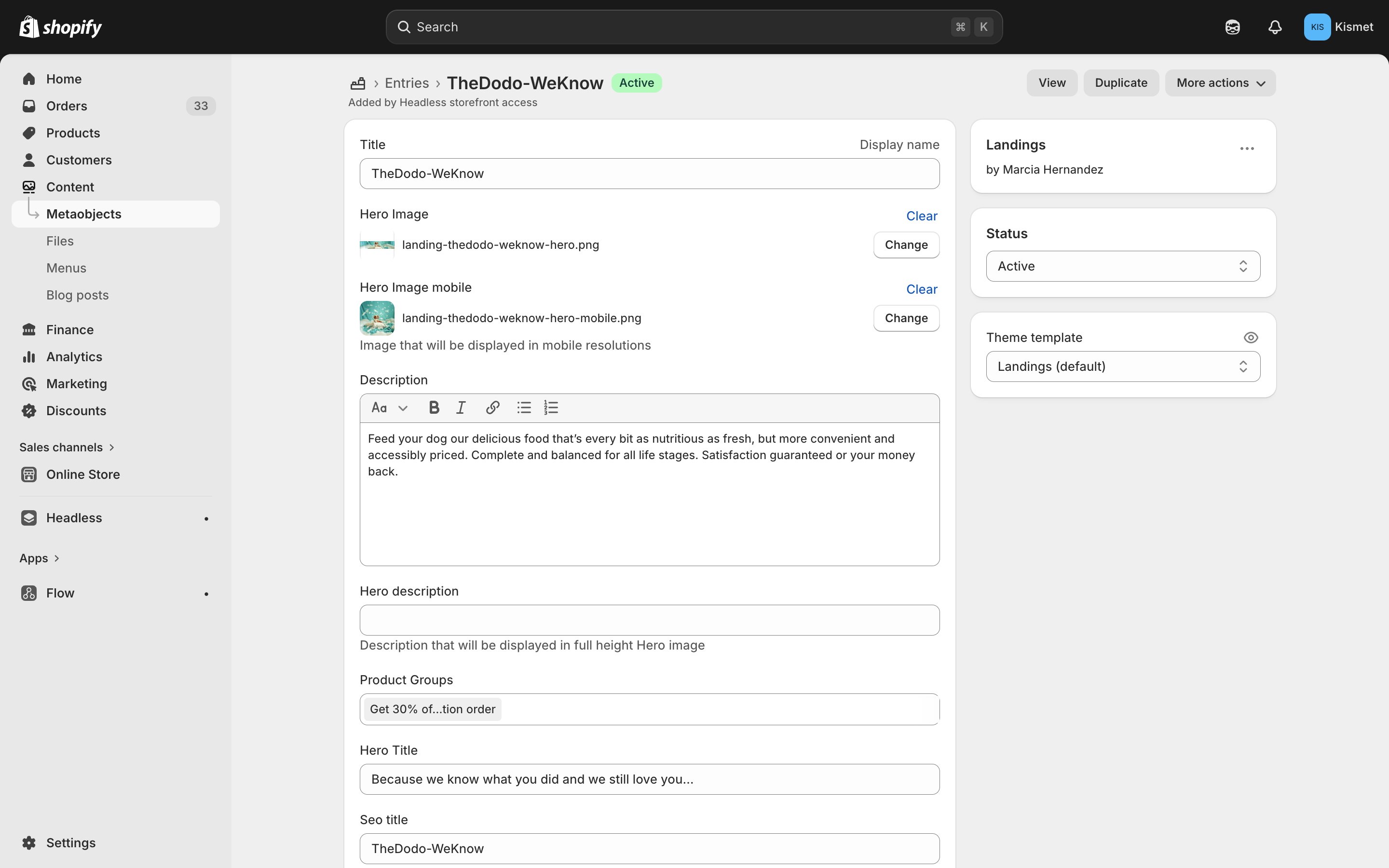Open notifications bell in top bar
This screenshot has width=1389, height=868.
pyautogui.click(x=1275, y=27)
